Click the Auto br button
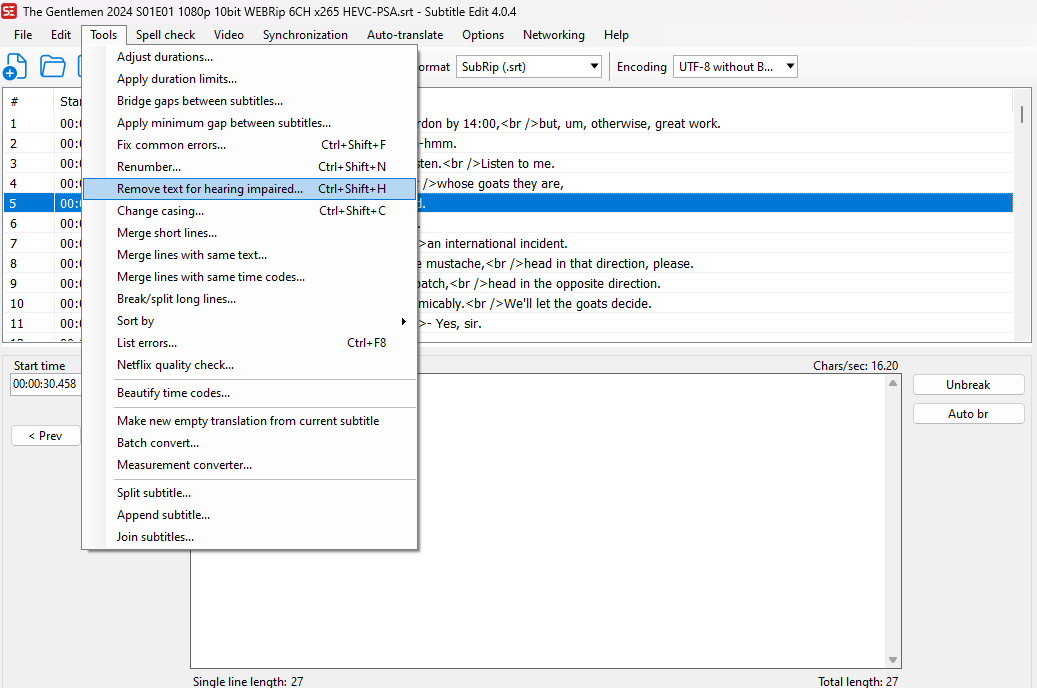The height and width of the screenshot is (688, 1037). tap(968, 413)
